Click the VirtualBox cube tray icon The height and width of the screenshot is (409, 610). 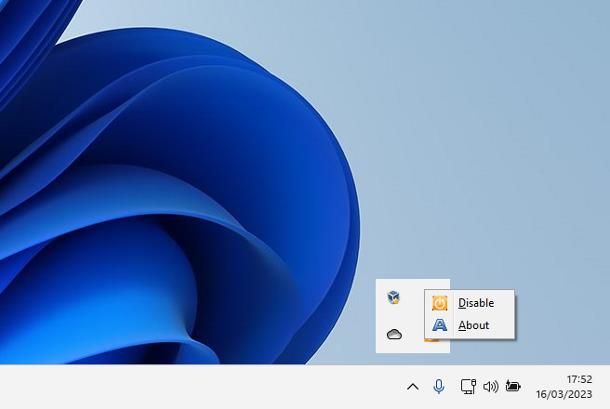coord(394,297)
